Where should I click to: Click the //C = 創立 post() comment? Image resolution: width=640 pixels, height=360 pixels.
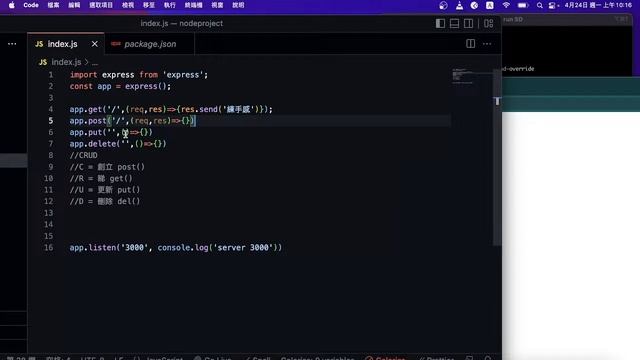107,167
